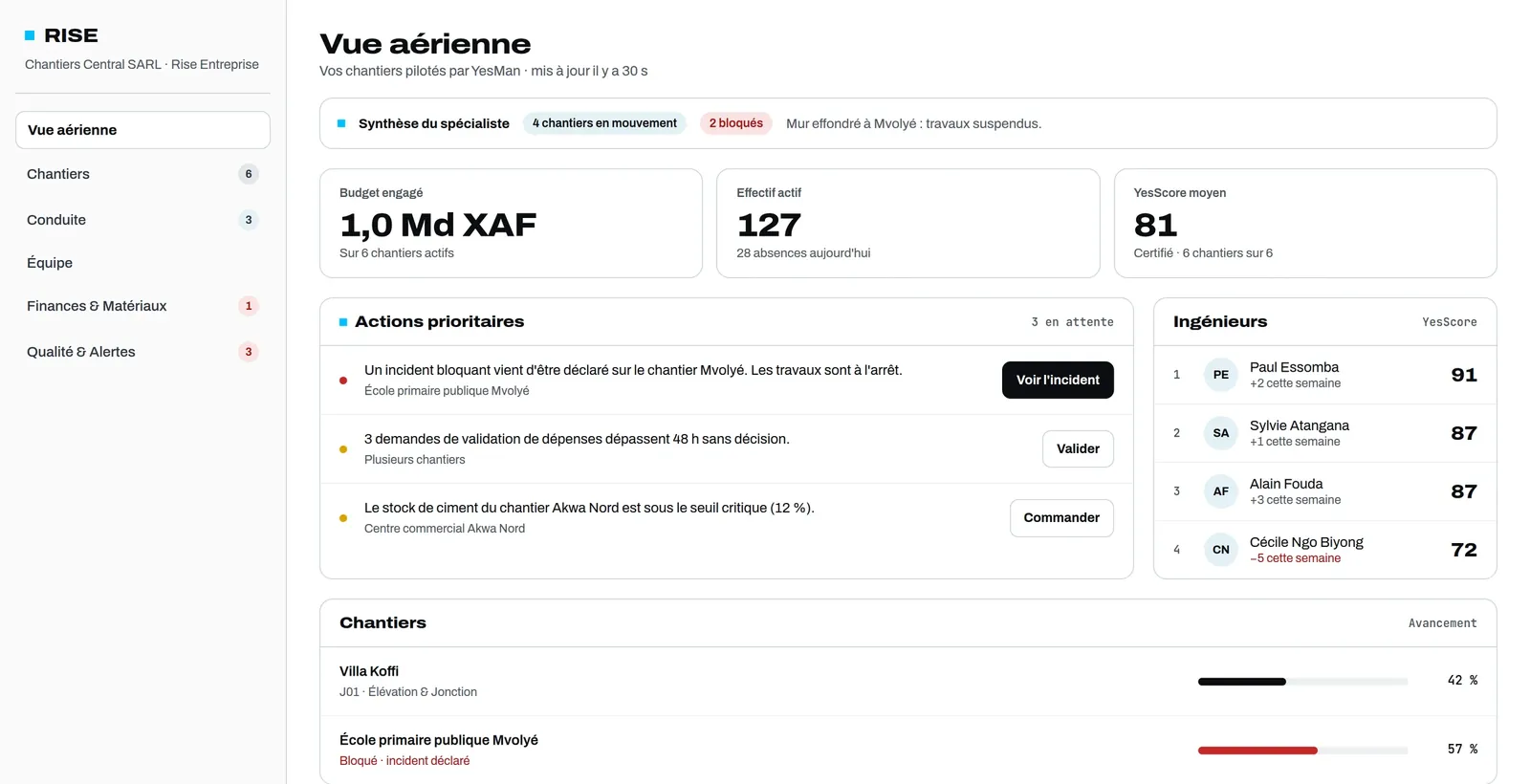Click Paul Essomba's name

1294,367
